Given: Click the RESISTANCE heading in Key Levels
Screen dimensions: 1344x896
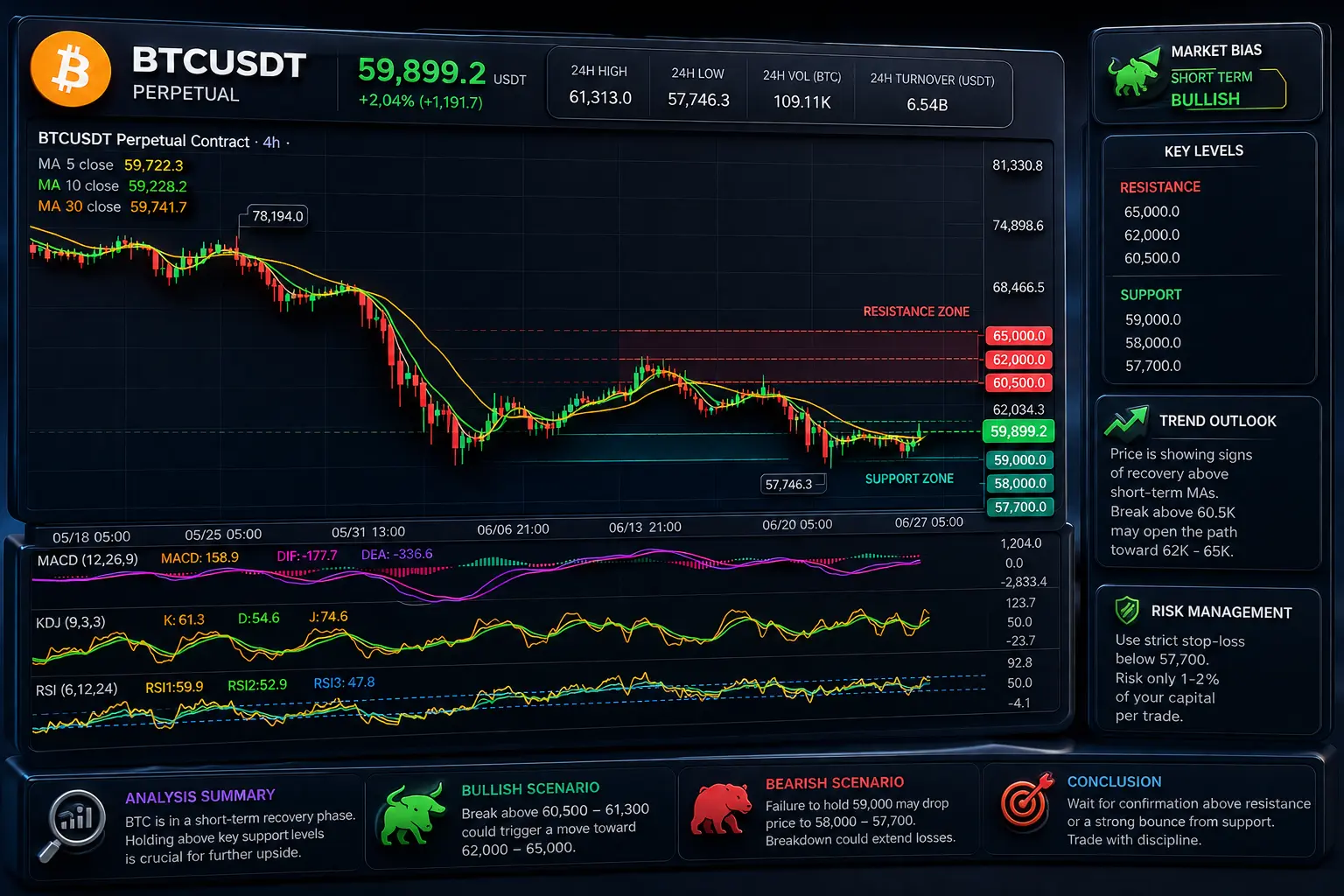Looking at the screenshot, I should (x=1160, y=187).
